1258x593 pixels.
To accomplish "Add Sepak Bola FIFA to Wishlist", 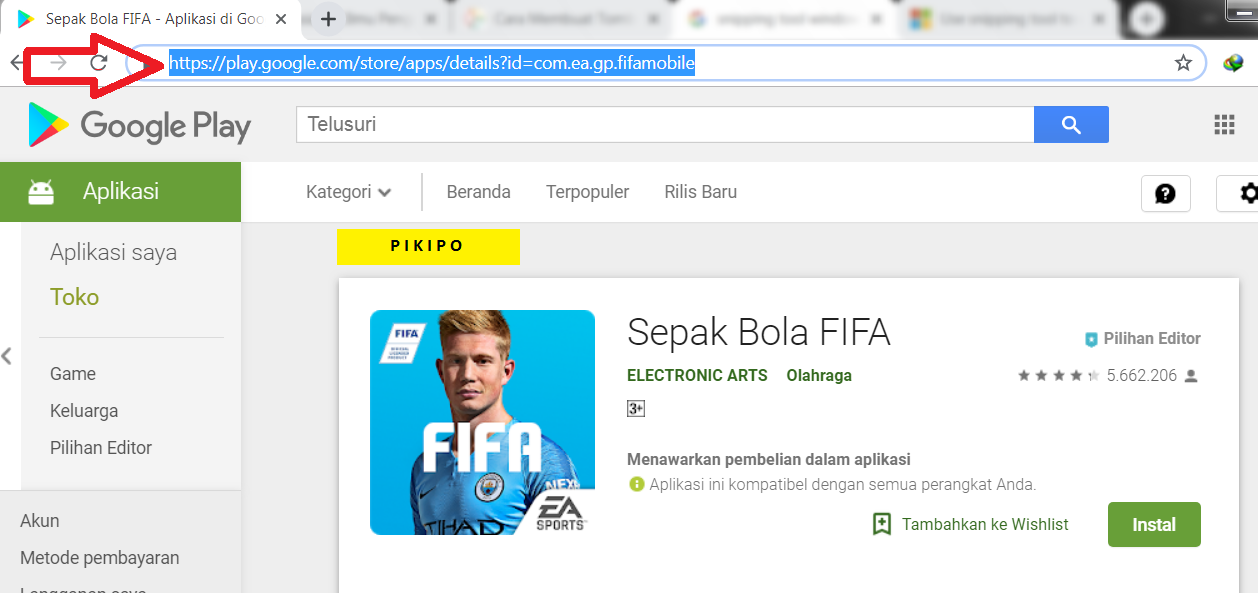I will 970,524.
